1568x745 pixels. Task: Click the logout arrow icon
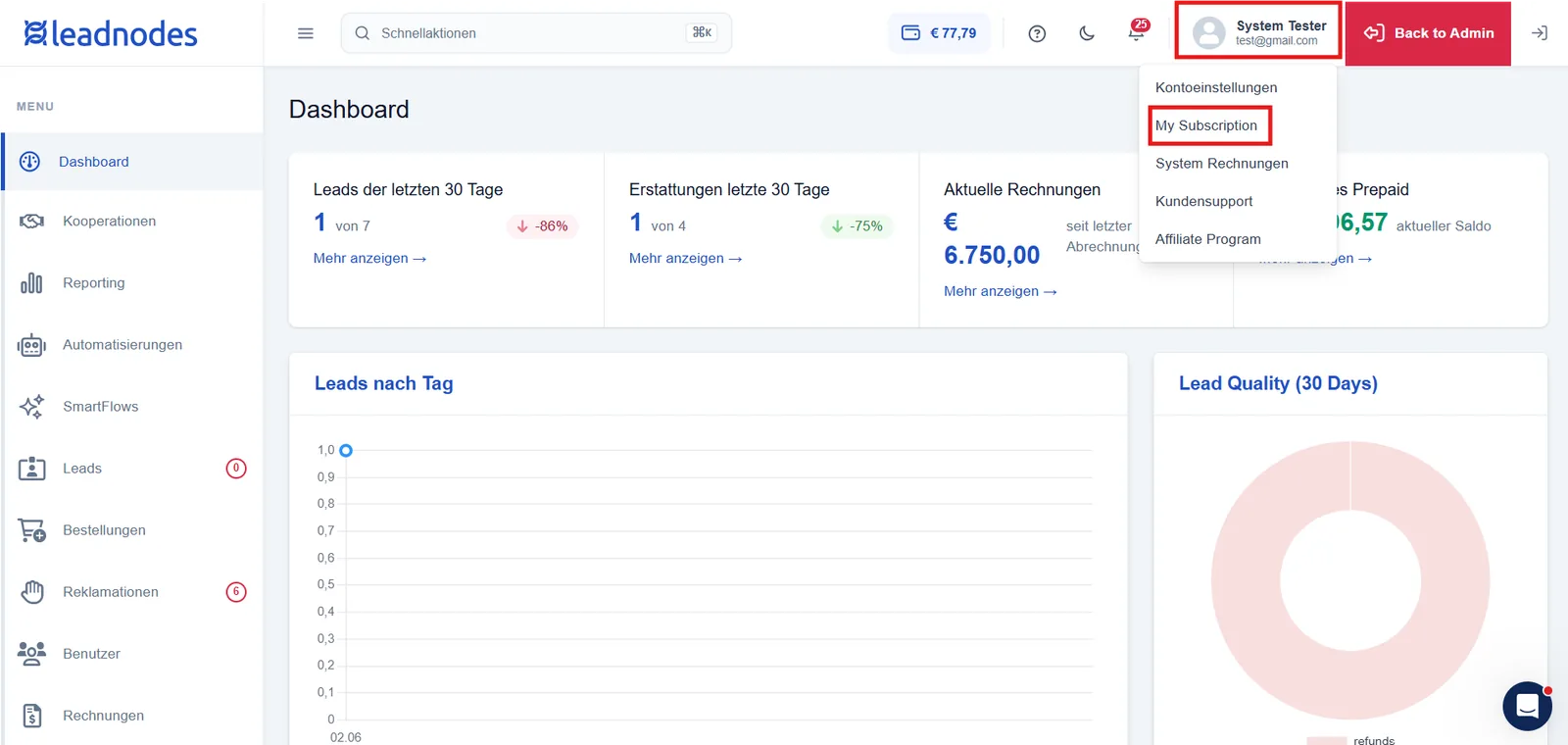1540,33
